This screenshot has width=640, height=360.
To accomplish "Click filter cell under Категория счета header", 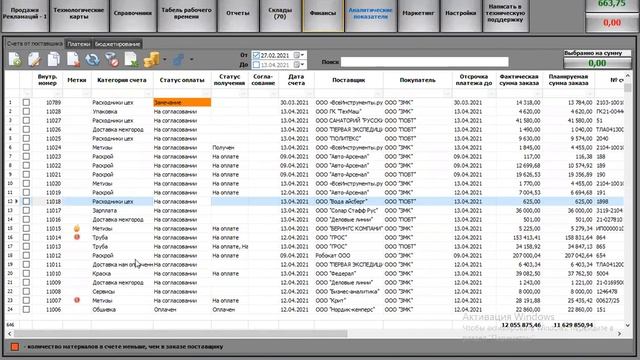I will pyautogui.click(x=122, y=93).
